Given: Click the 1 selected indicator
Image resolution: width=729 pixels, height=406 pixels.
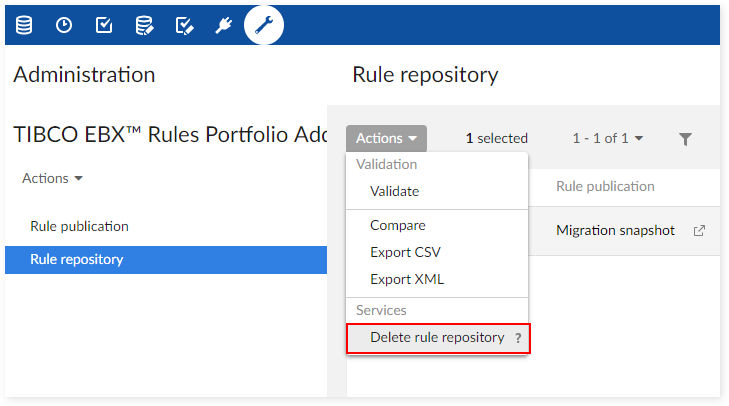Looking at the screenshot, I should coord(497,138).
